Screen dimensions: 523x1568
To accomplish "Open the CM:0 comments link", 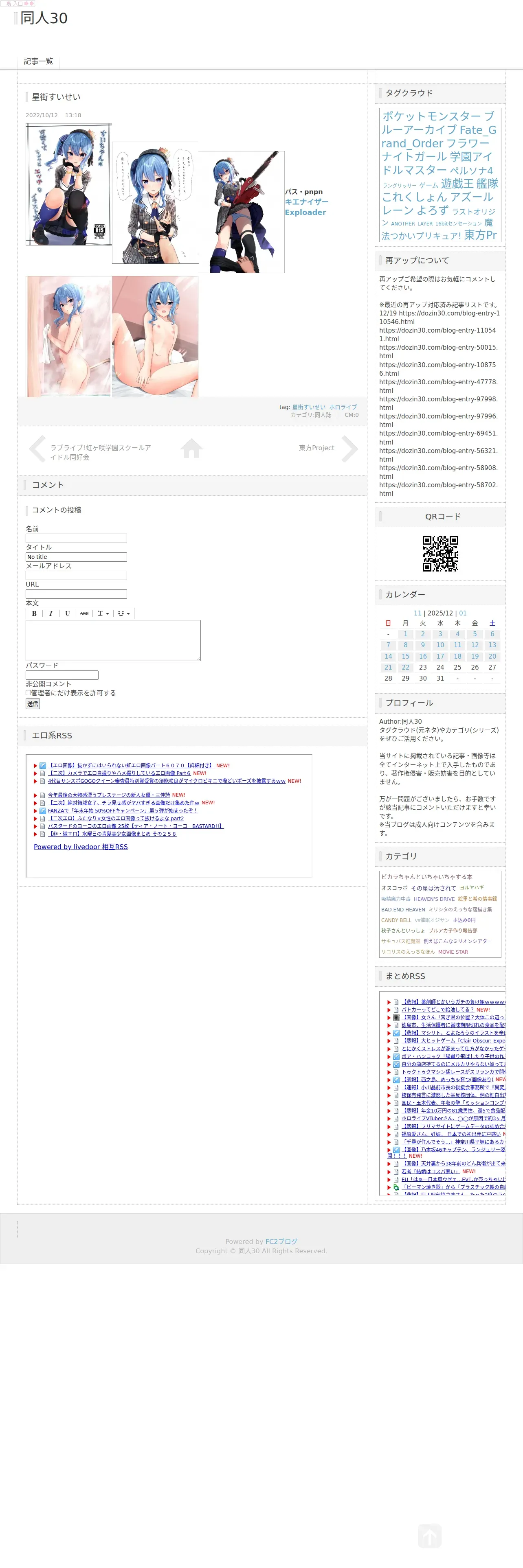I will (351, 415).
